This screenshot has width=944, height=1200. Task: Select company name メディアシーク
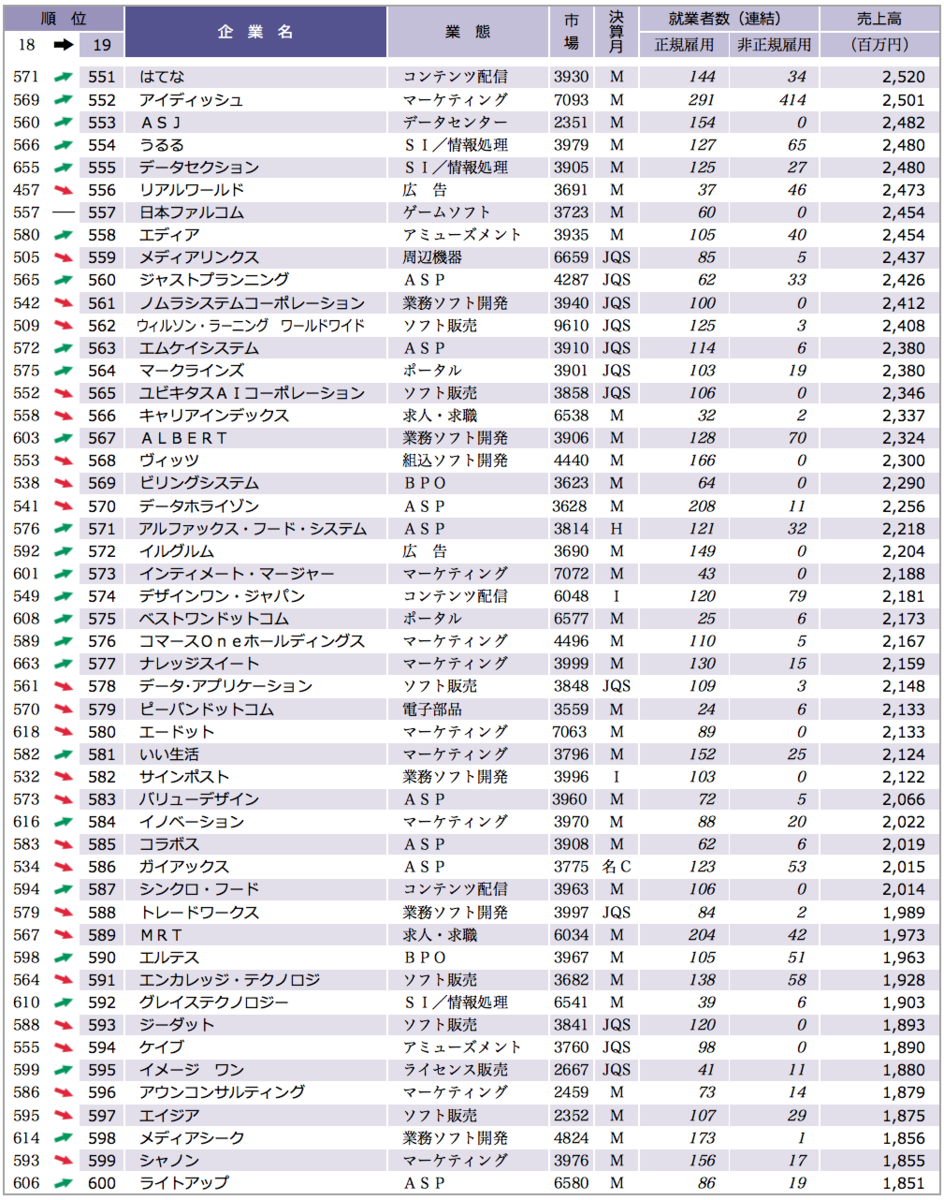(192, 1138)
